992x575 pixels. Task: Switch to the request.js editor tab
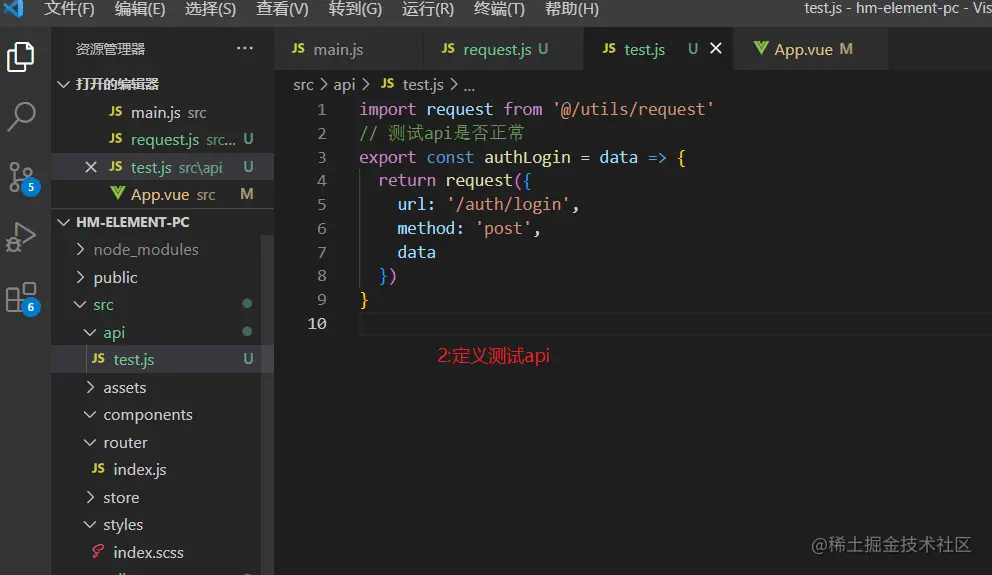coord(502,49)
